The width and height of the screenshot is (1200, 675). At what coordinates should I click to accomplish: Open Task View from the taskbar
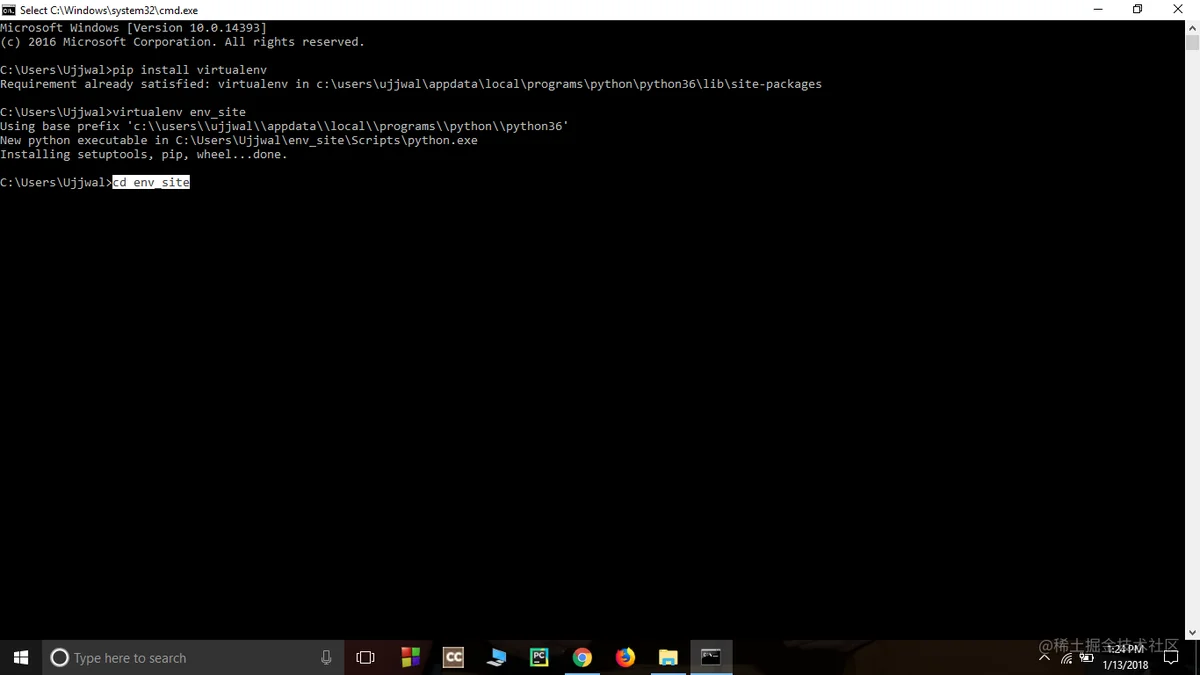(365, 657)
